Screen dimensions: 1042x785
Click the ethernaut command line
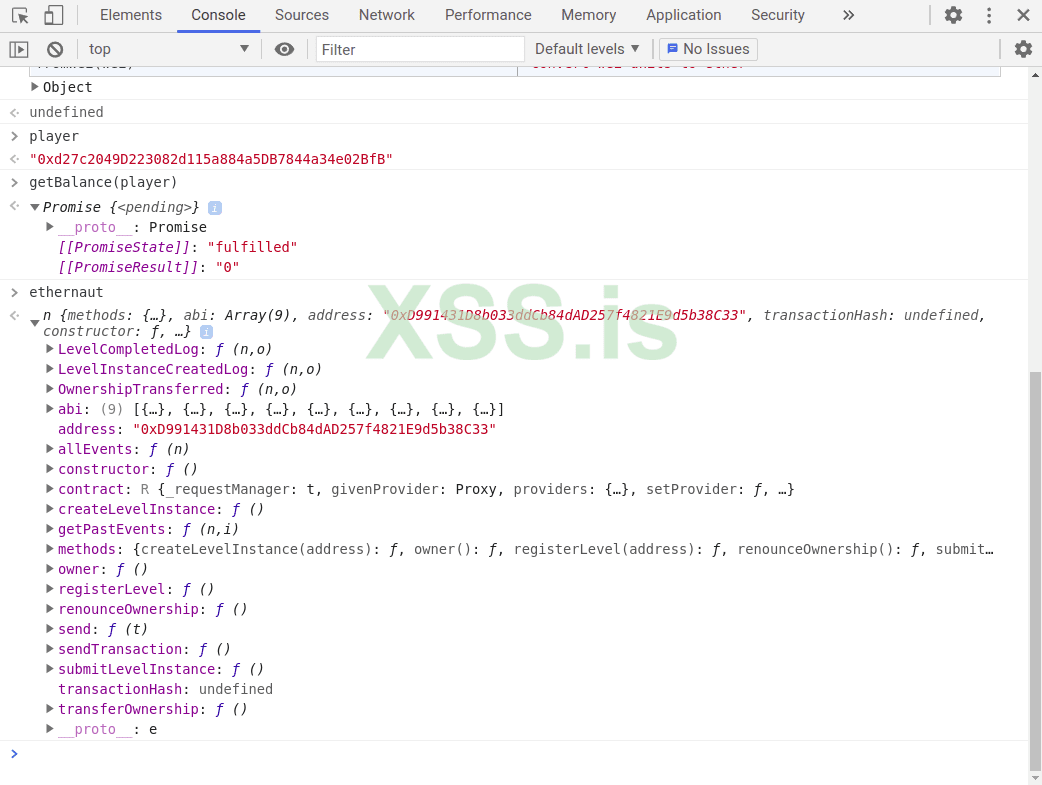[66, 292]
